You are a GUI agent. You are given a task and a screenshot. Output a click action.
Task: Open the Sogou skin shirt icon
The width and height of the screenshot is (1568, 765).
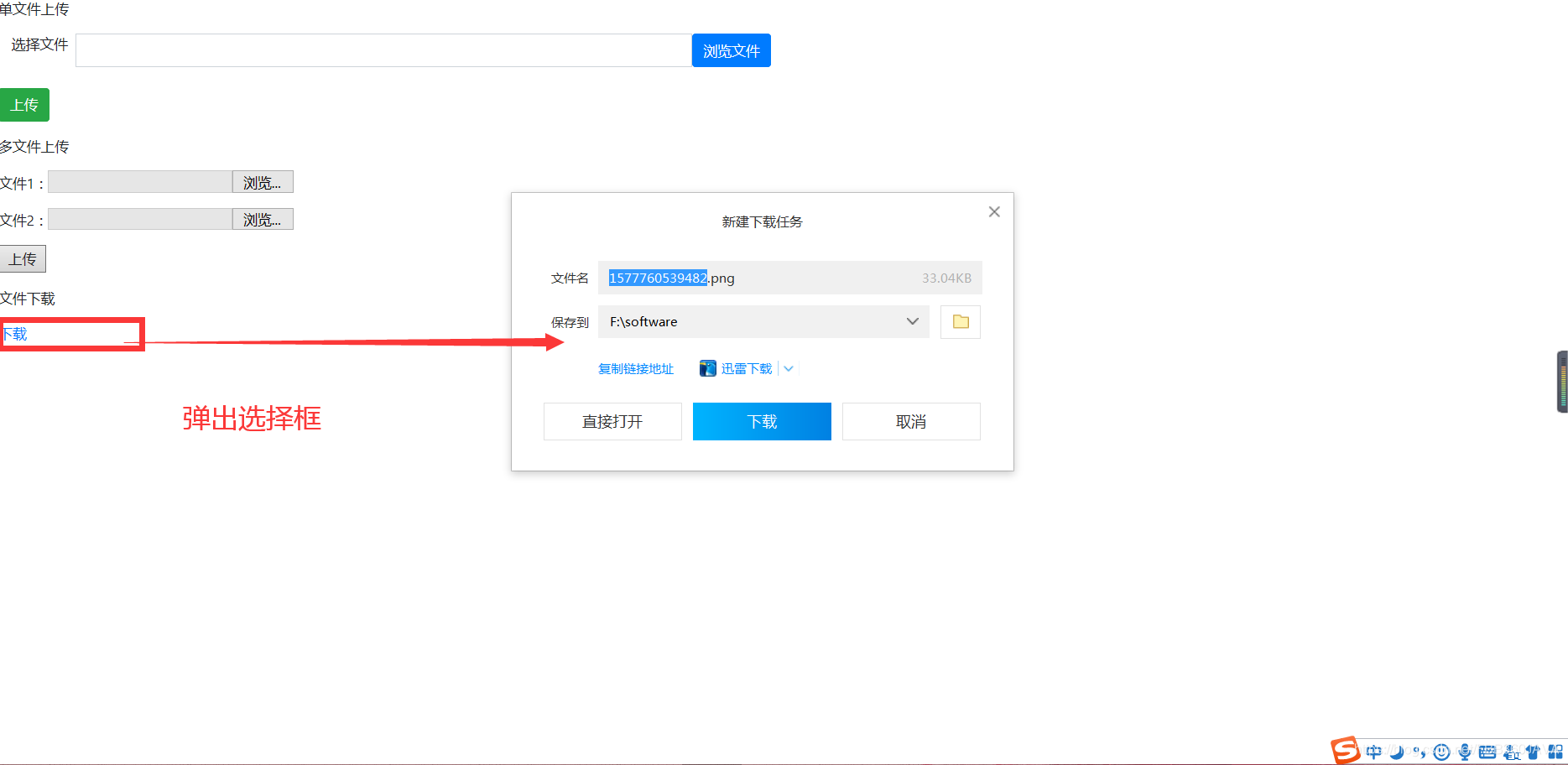1533,752
